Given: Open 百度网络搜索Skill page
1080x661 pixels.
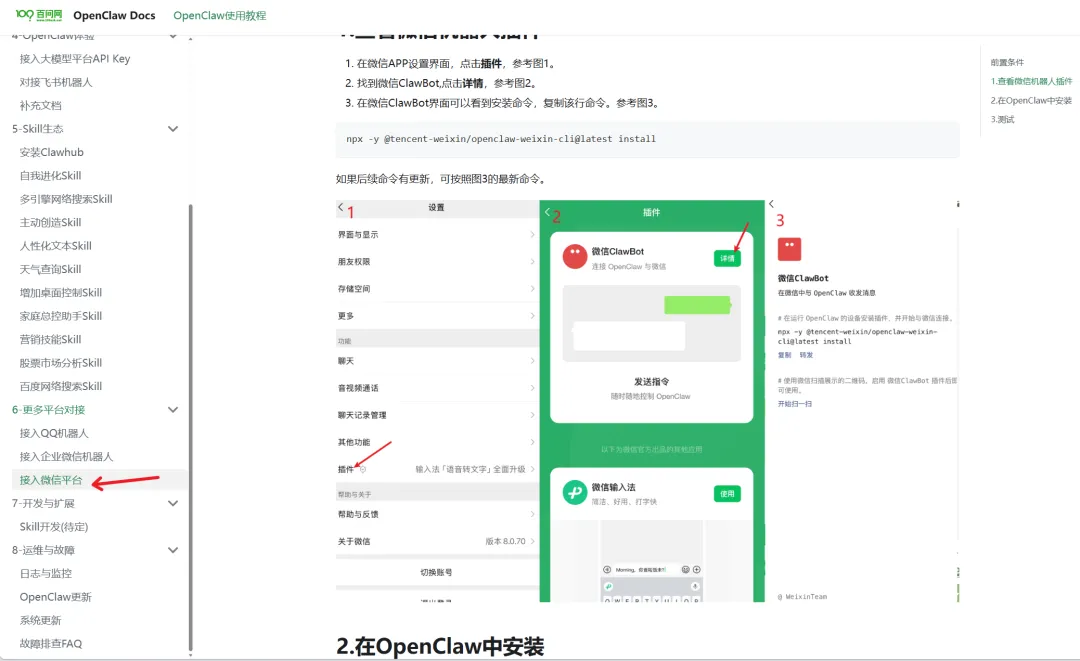Looking at the screenshot, I should (x=61, y=386).
